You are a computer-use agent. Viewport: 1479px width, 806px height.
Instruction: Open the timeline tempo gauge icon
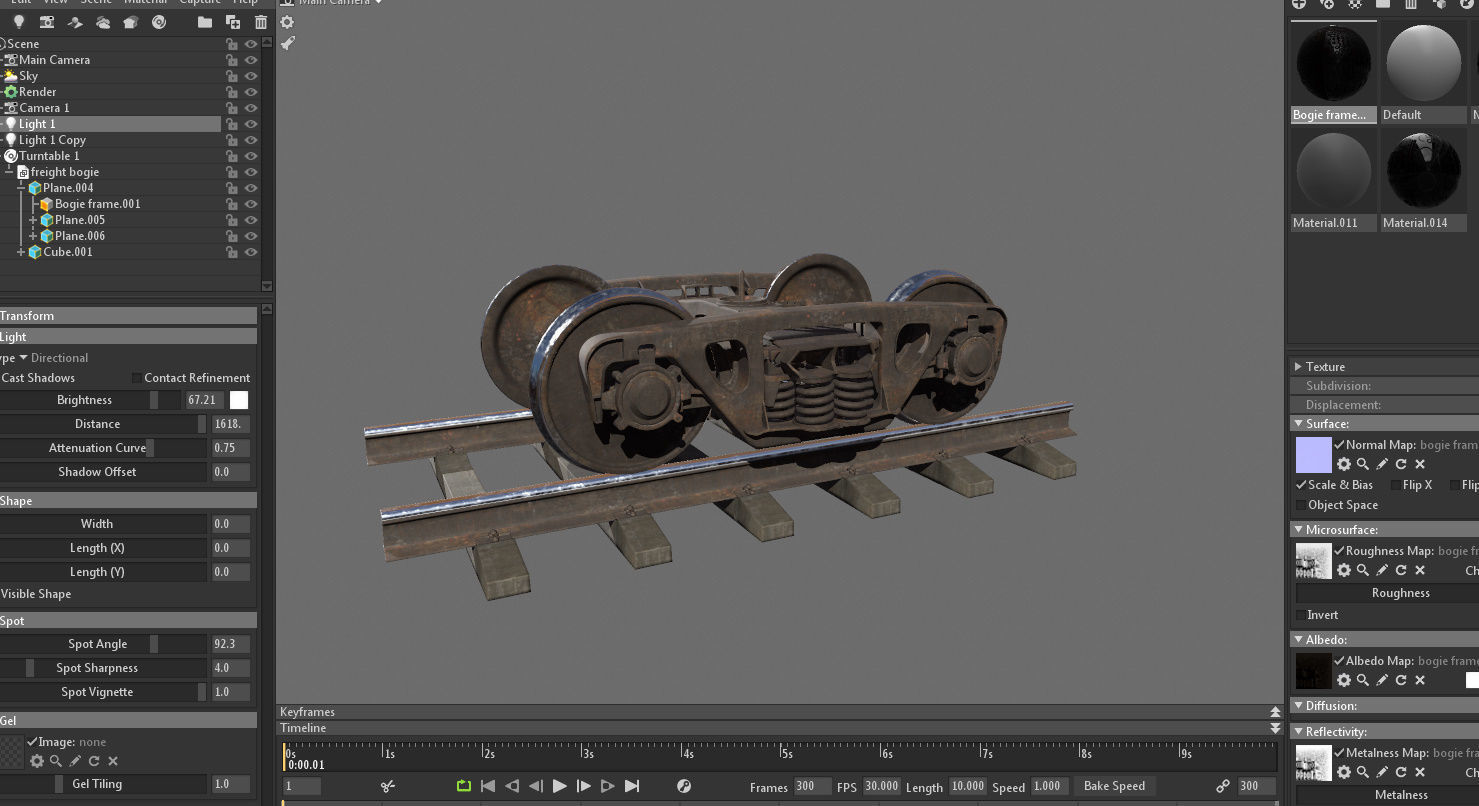[684, 786]
